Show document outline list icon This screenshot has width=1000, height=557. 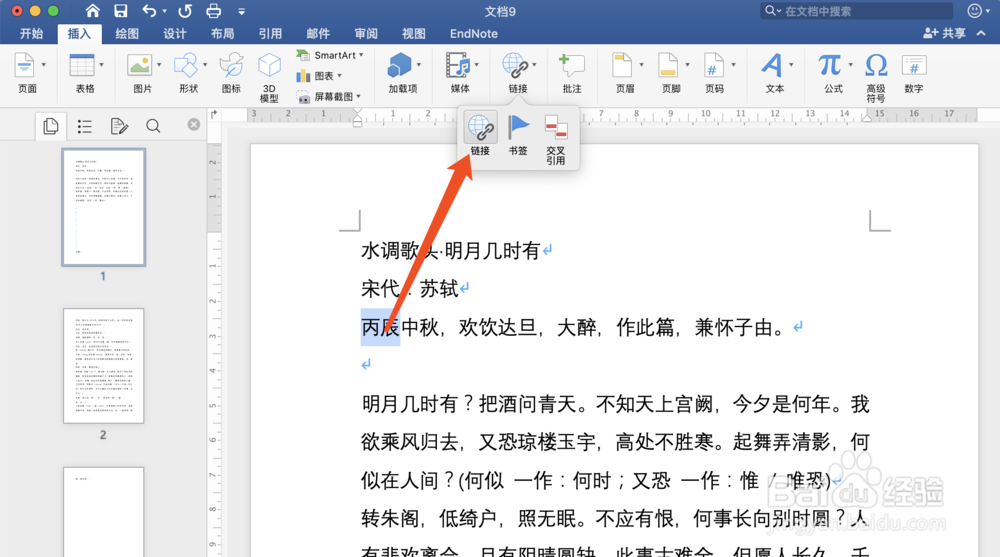point(85,126)
